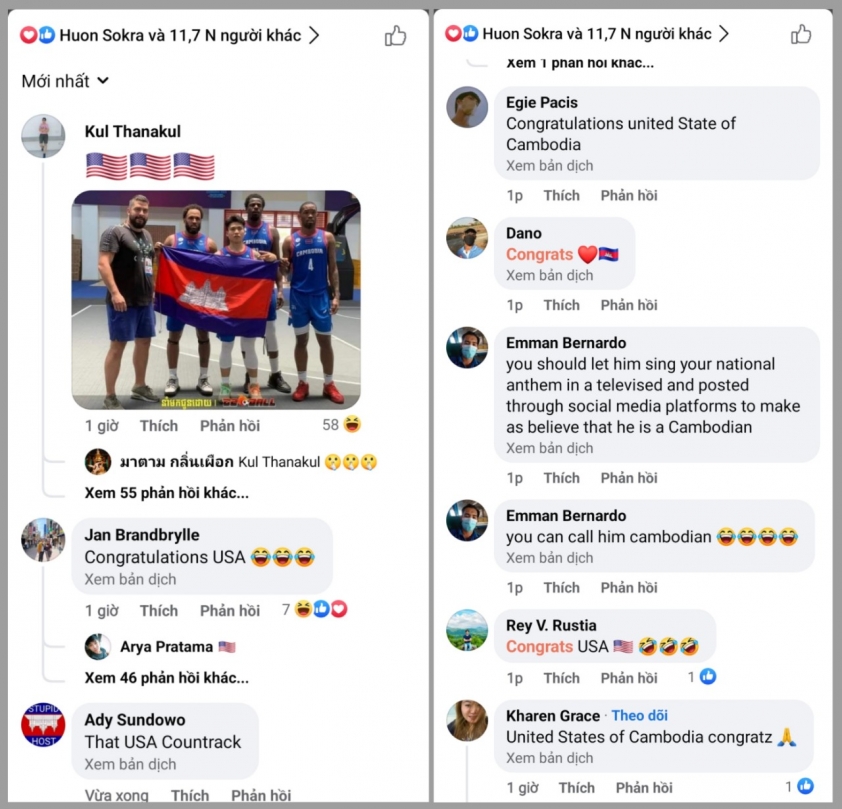Open Kul Thanakul's profile picture
This screenshot has height=809, width=842.
[x=43, y=136]
